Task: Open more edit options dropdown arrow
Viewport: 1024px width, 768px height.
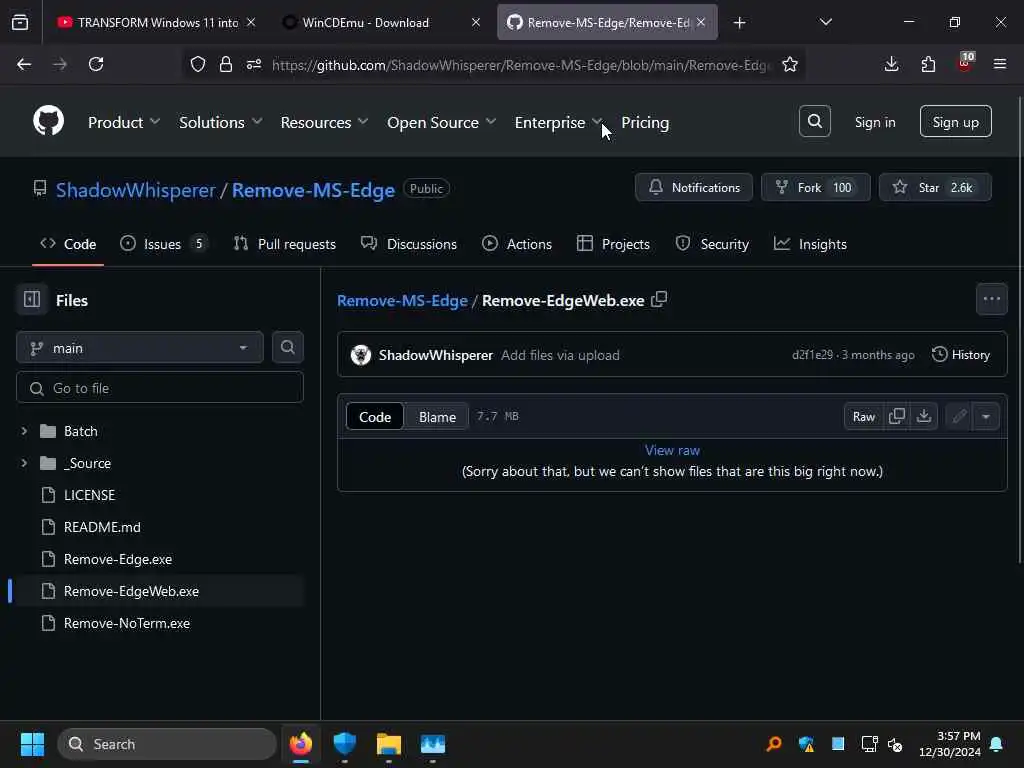Action: point(985,416)
